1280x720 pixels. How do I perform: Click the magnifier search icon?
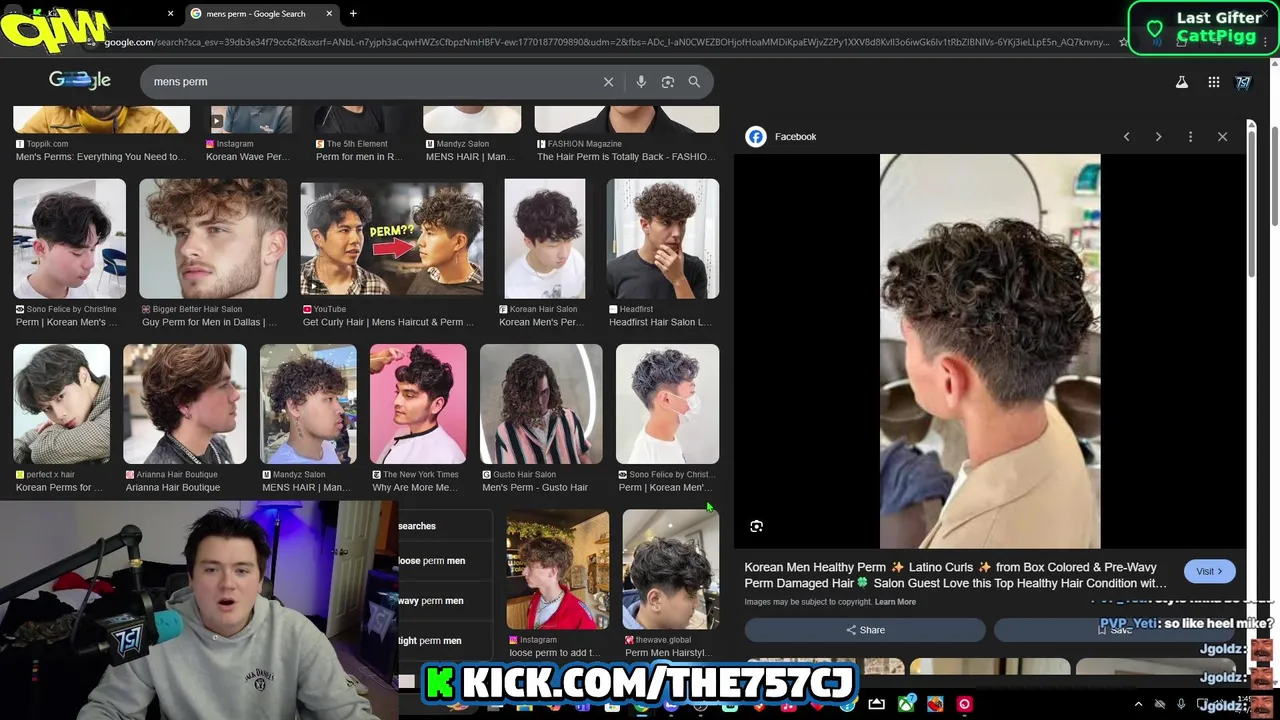pyautogui.click(x=694, y=82)
